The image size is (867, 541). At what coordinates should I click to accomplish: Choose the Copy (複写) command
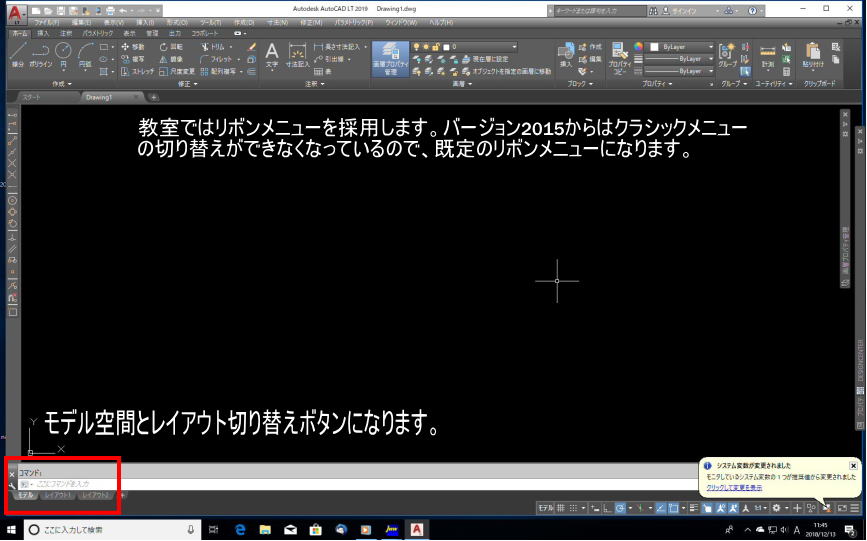[133, 59]
